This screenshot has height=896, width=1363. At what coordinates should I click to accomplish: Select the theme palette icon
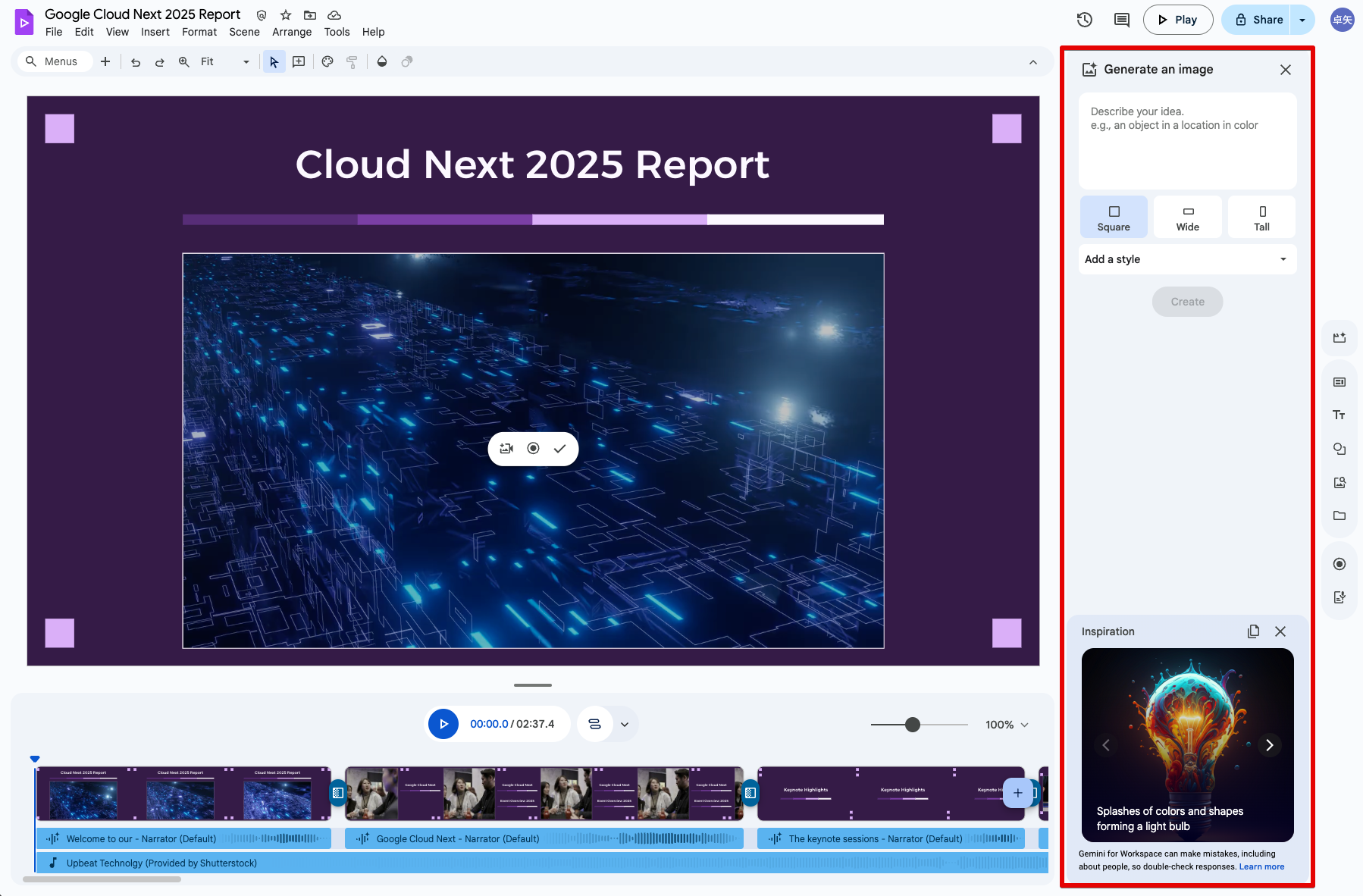click(x=327, y=62)
